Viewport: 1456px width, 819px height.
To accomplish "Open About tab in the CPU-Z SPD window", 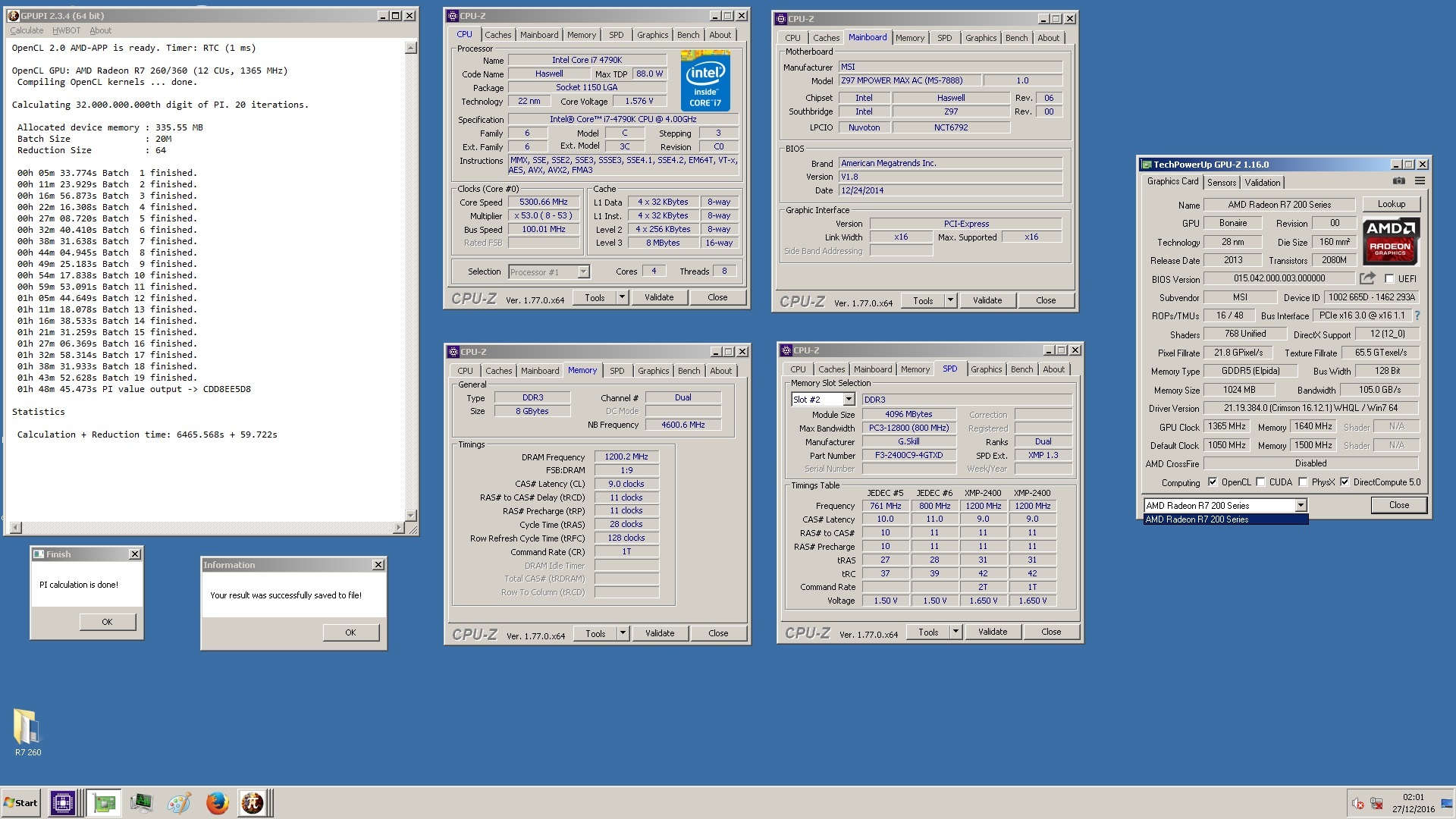I will 1053,369.
